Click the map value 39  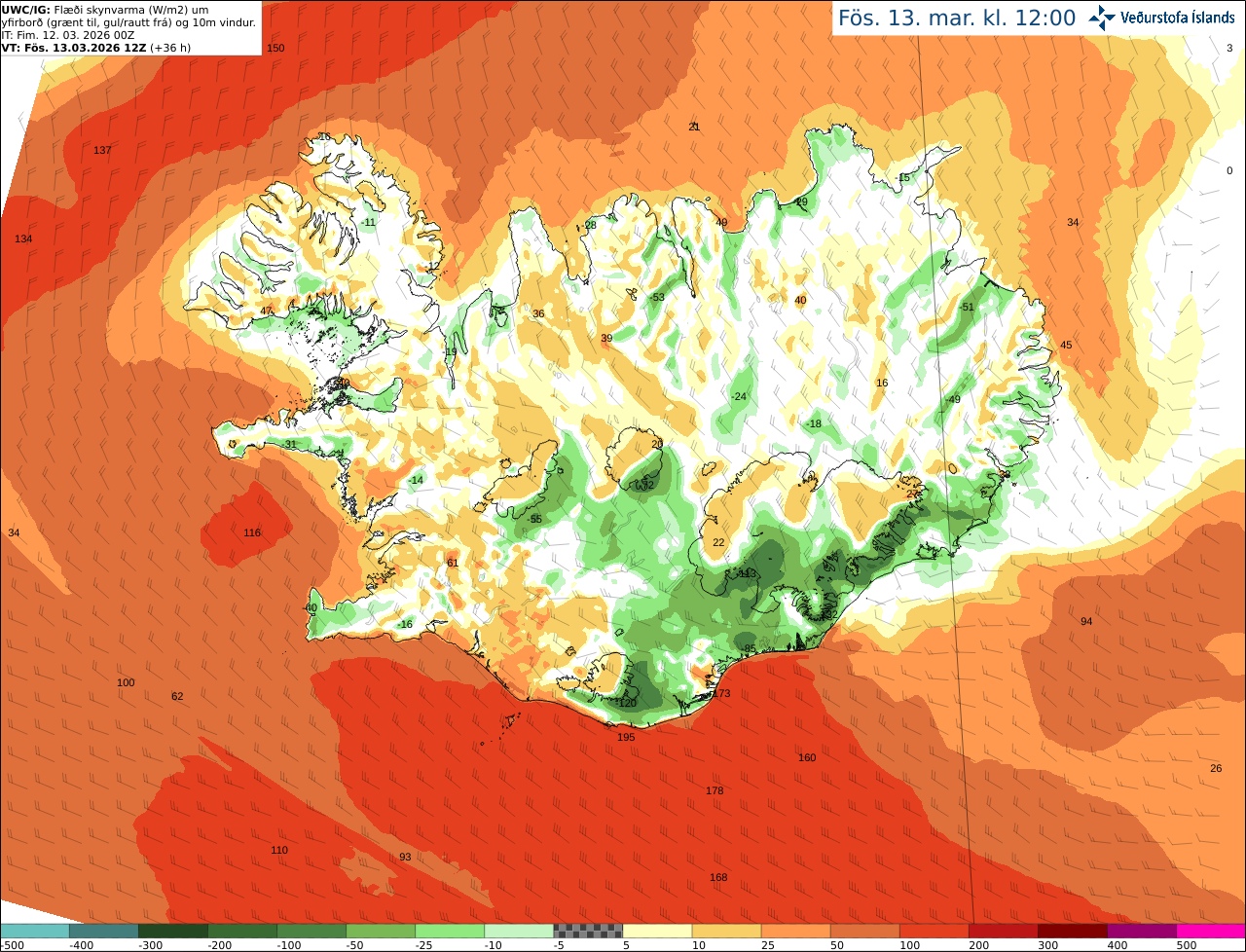pos(606,338)
